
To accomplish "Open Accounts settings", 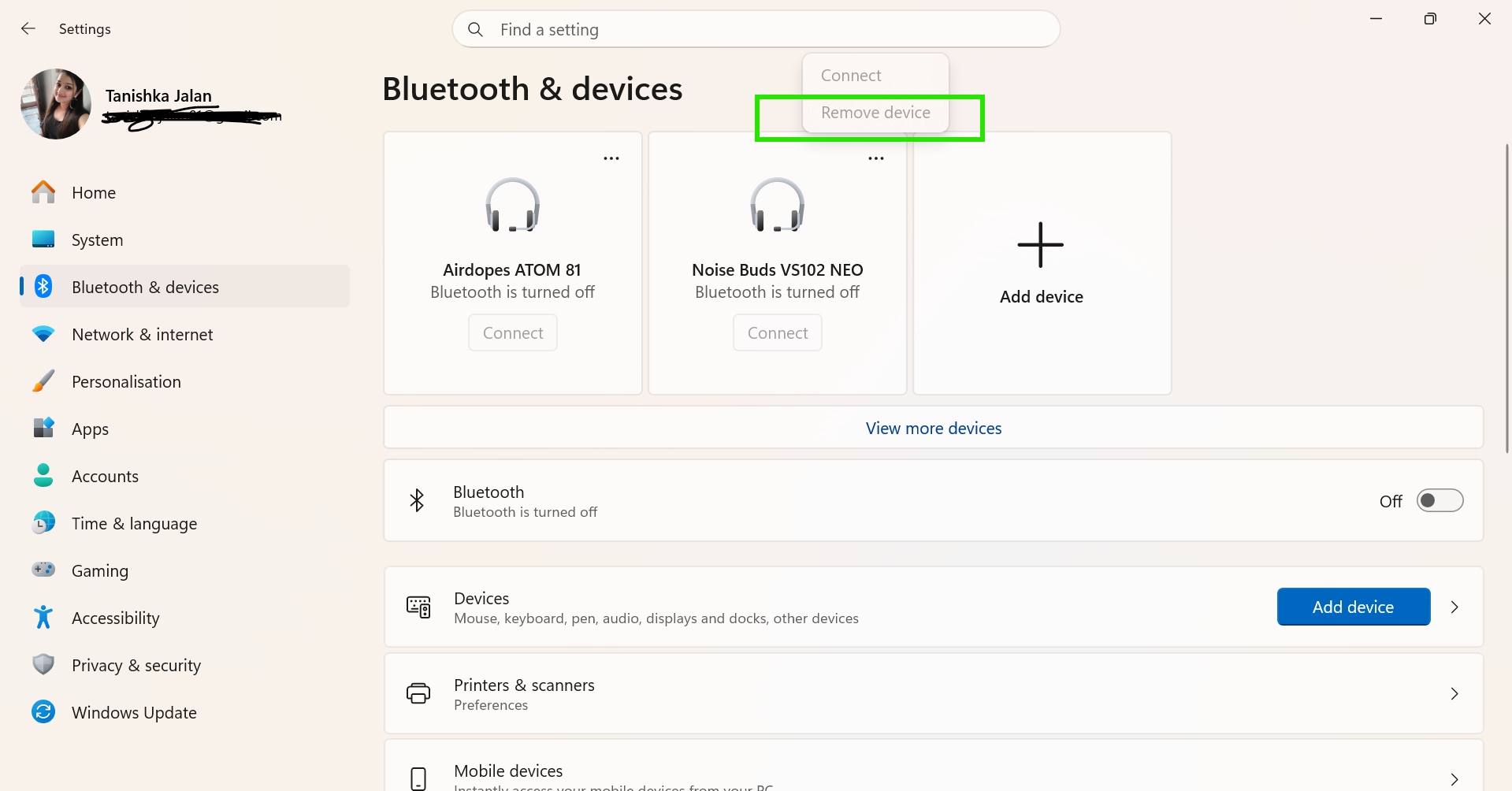I will pos(185,476).
